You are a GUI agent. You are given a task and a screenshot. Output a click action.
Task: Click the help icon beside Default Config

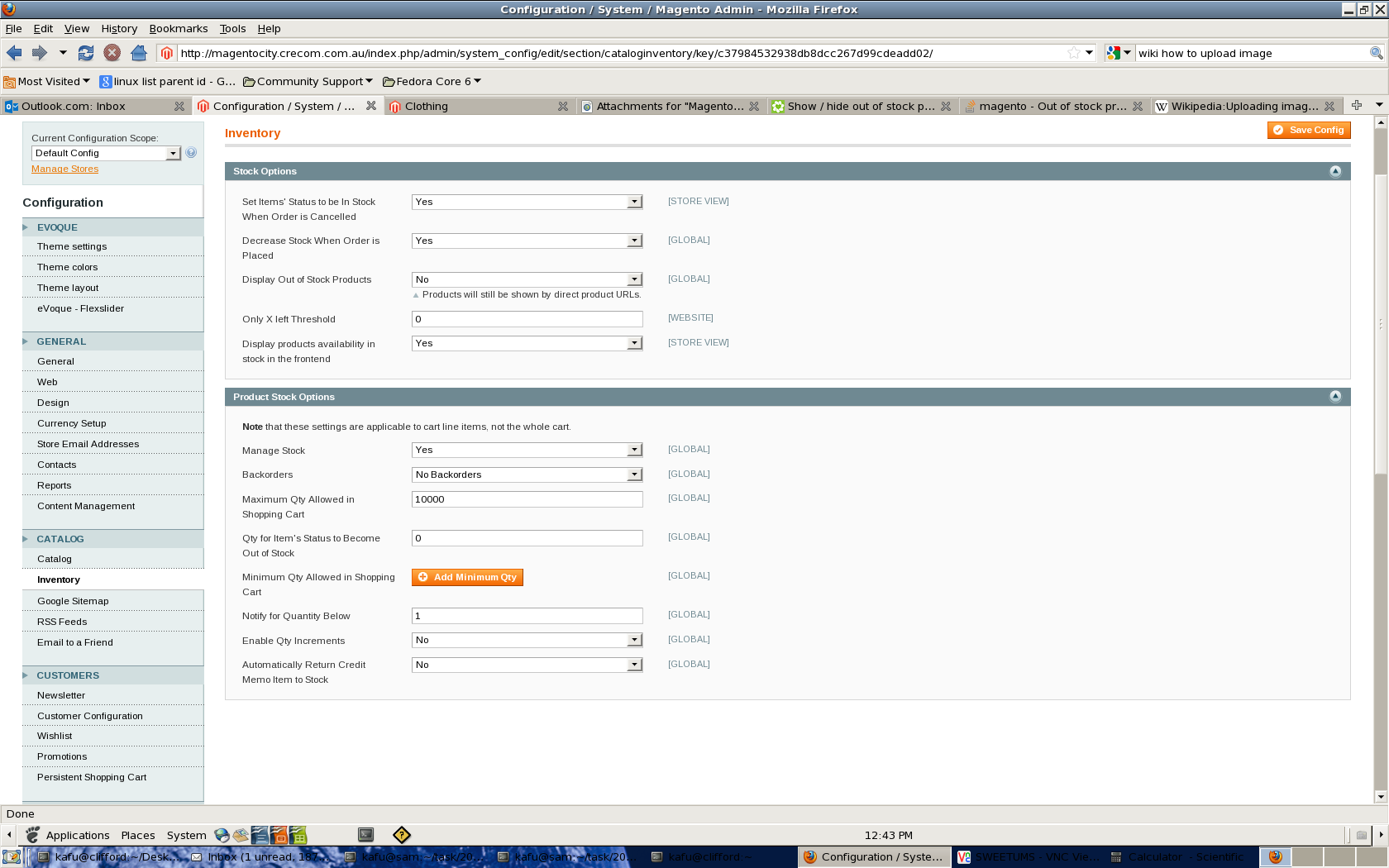191,153
